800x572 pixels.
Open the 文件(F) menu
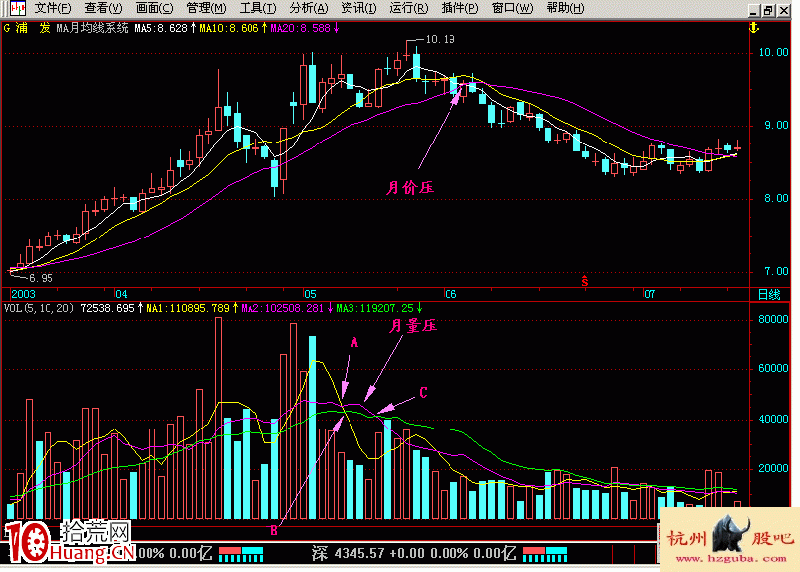(52, 8)
